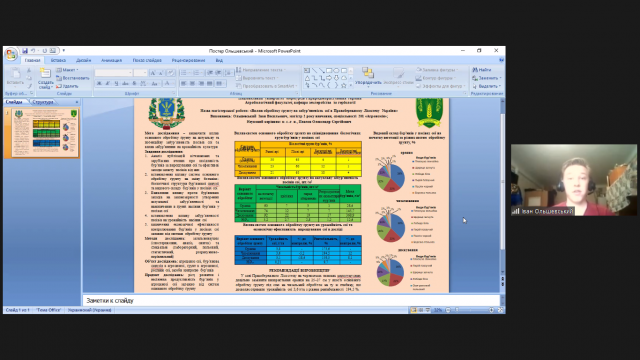The width and height of the screenshot is (640, 360).
Task: Open the Заменить replace dropdown
Action: [x=487, y=78]
